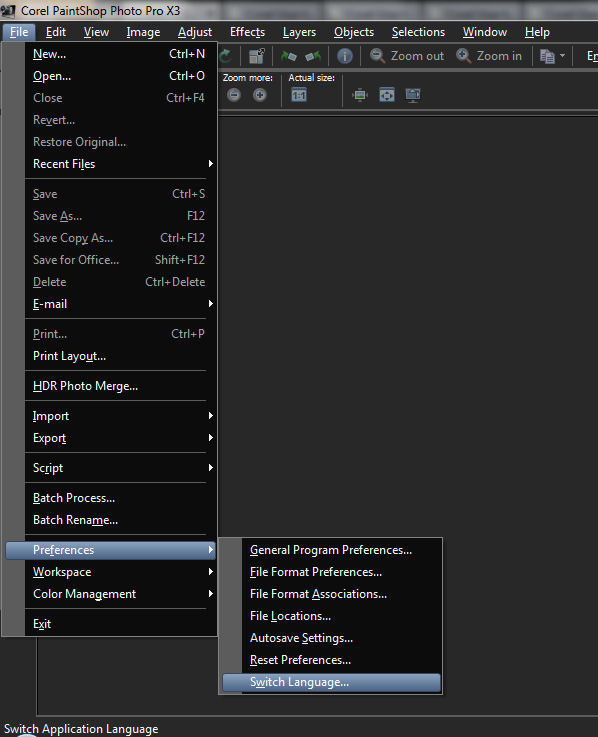Expand the Import submenu
The height and width of the screenshot is (737, 598).
[x=121, y=416]
